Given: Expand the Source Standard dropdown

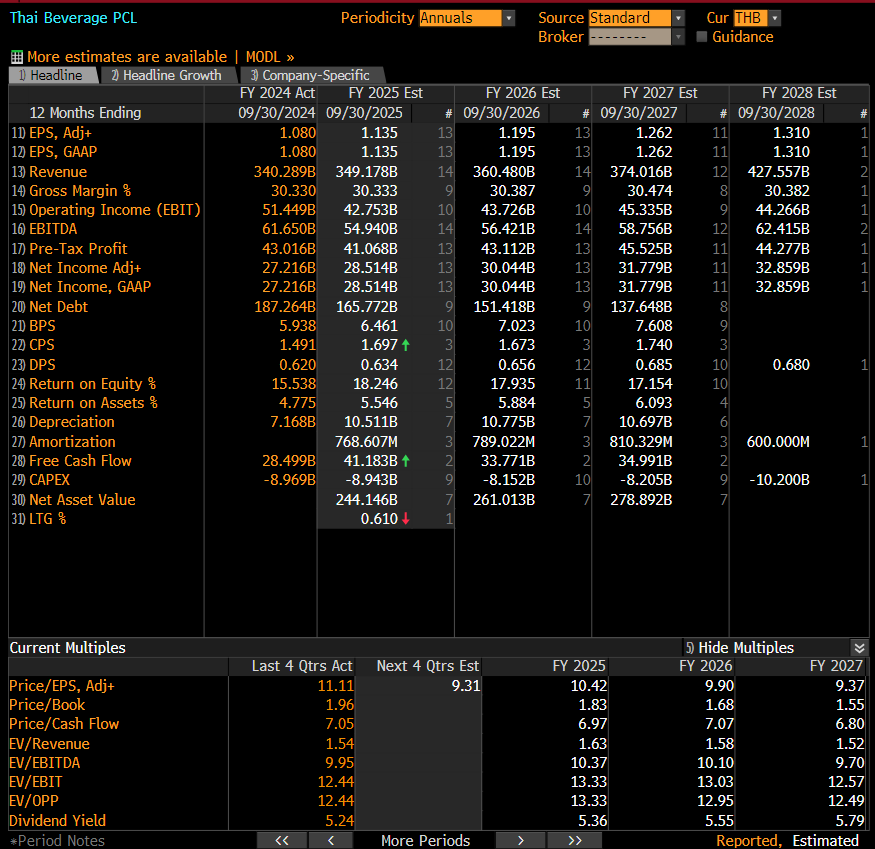Looking at the screenshot, I should (678, 18).
